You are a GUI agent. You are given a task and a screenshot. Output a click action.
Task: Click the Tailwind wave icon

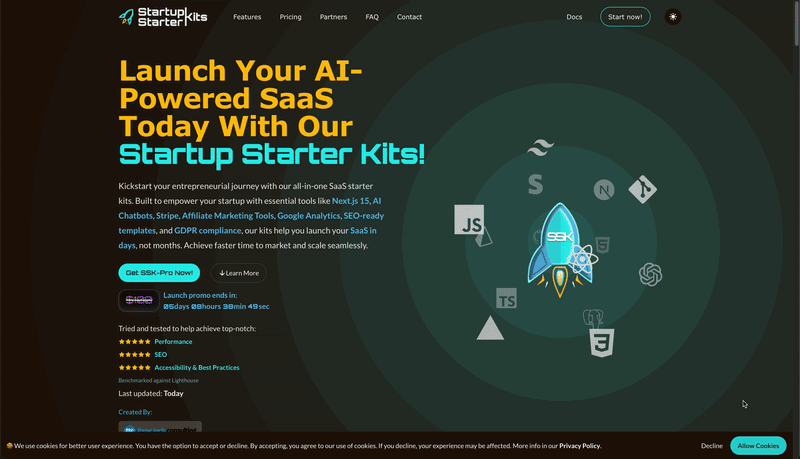(x=541, y=148)
